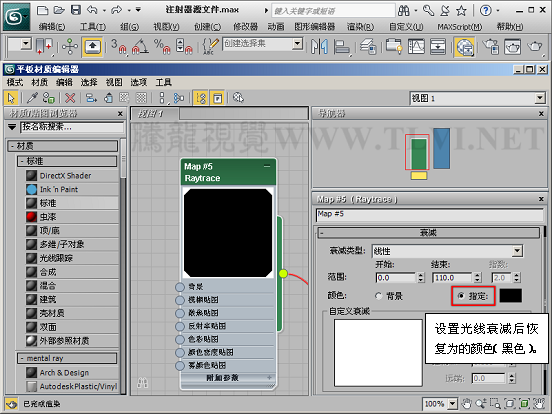
Task: Collapse the 标准 group
Action: click(x=22, y=161)
